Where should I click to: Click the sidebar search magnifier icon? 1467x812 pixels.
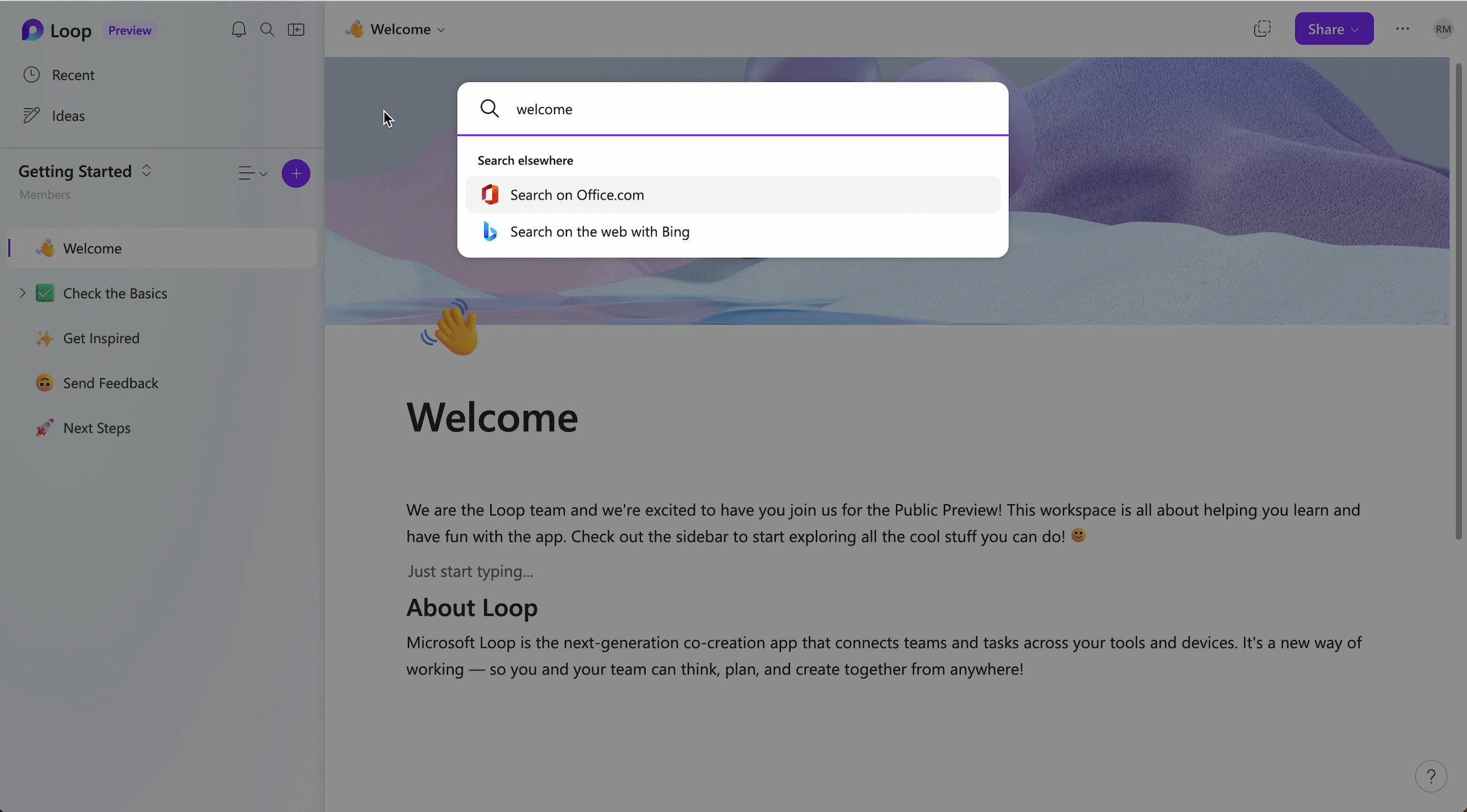(x=267, y=29)
